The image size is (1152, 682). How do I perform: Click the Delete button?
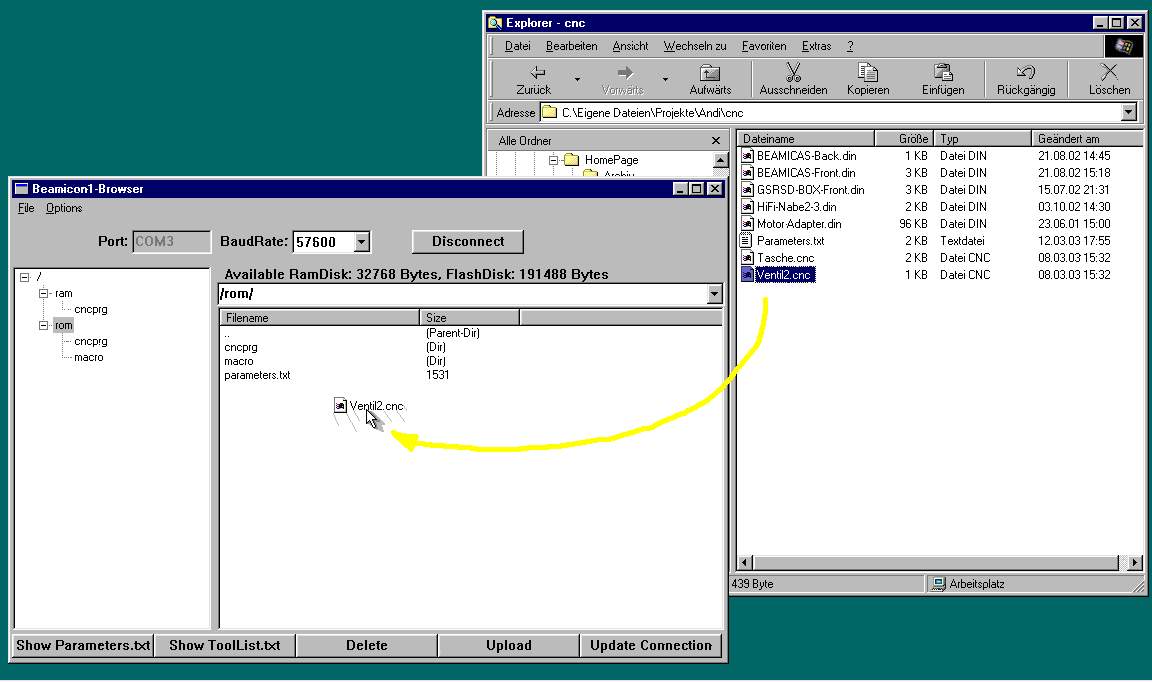pyautogui.click(x=367, y=645)
